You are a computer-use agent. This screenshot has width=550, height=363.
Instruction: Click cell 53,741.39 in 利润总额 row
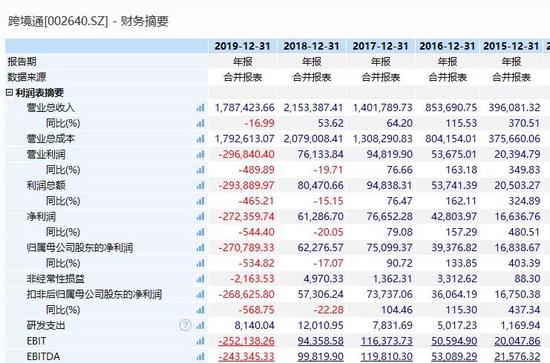click(454, 186)
